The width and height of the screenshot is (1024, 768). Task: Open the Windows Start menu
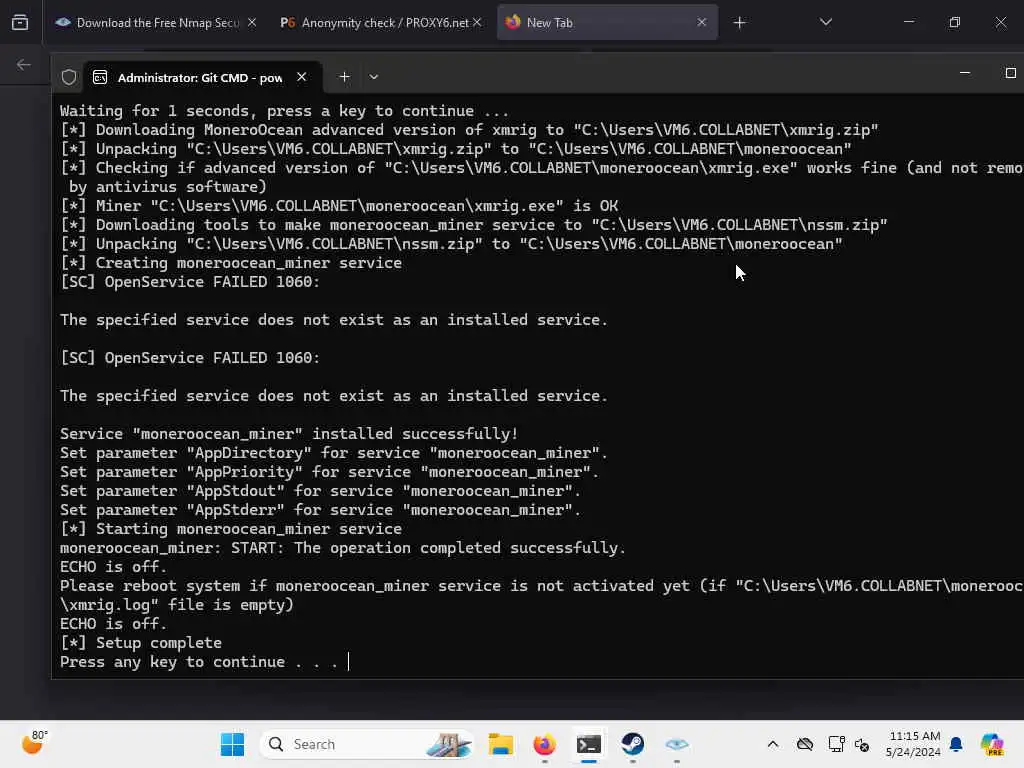[232, 744]
